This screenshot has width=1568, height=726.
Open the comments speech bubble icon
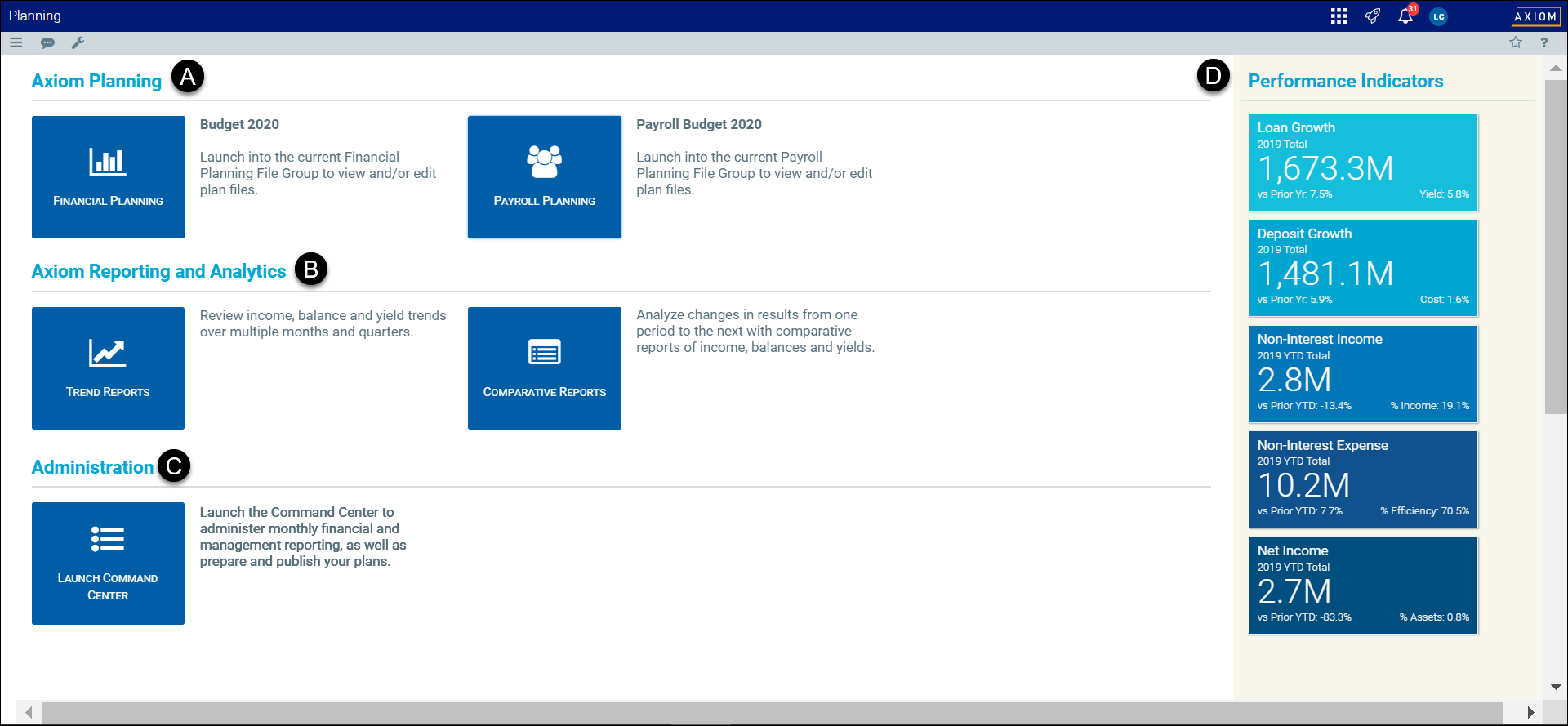pos(47,42)
